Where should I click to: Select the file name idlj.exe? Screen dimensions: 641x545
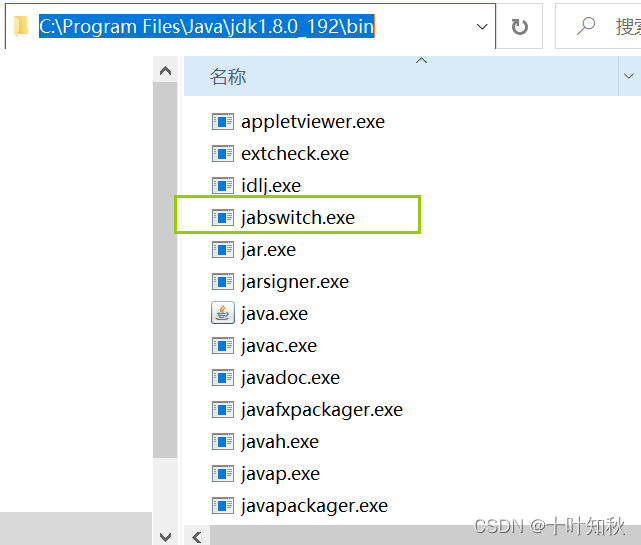271,186
